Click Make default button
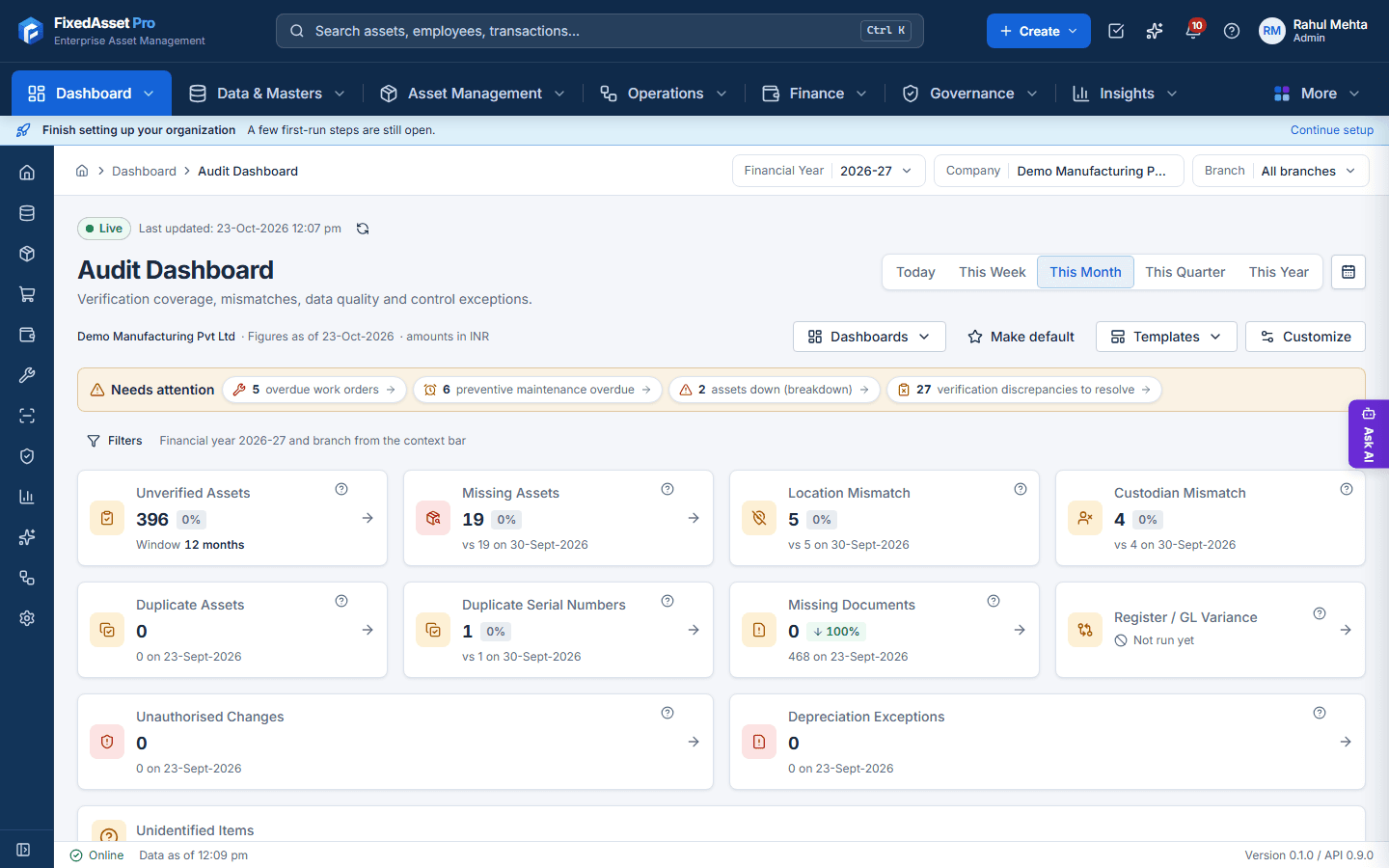Viewport: 1389px width, 868px height. (1021, 337)
